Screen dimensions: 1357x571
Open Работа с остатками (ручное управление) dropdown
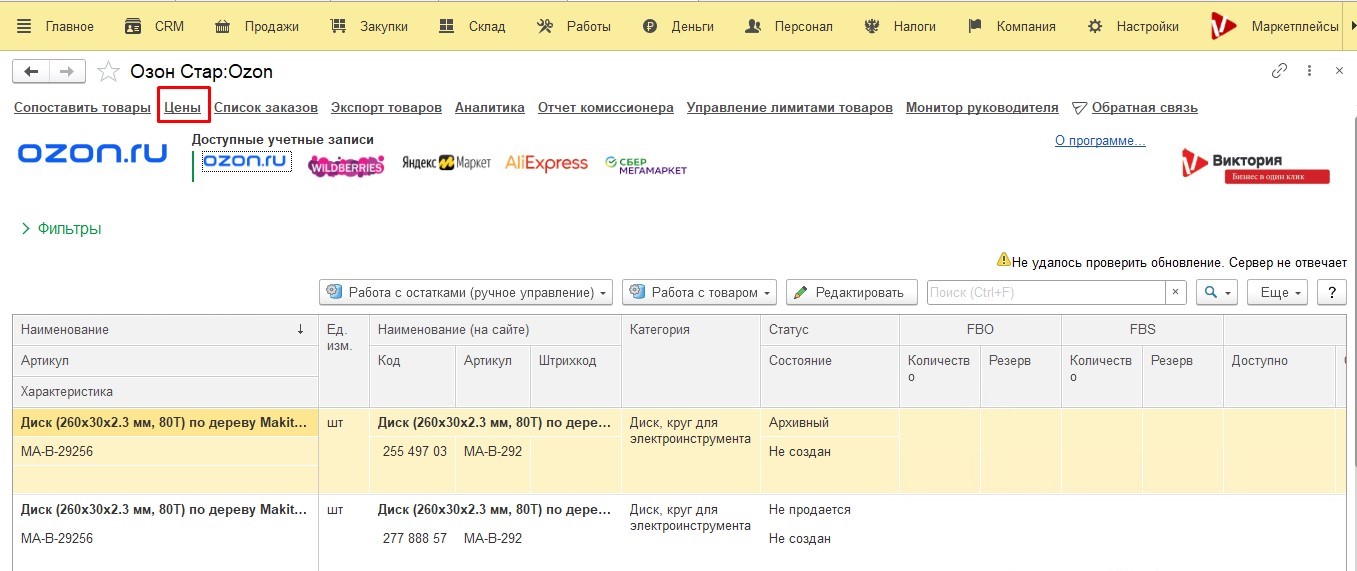[x=466, y=292]
